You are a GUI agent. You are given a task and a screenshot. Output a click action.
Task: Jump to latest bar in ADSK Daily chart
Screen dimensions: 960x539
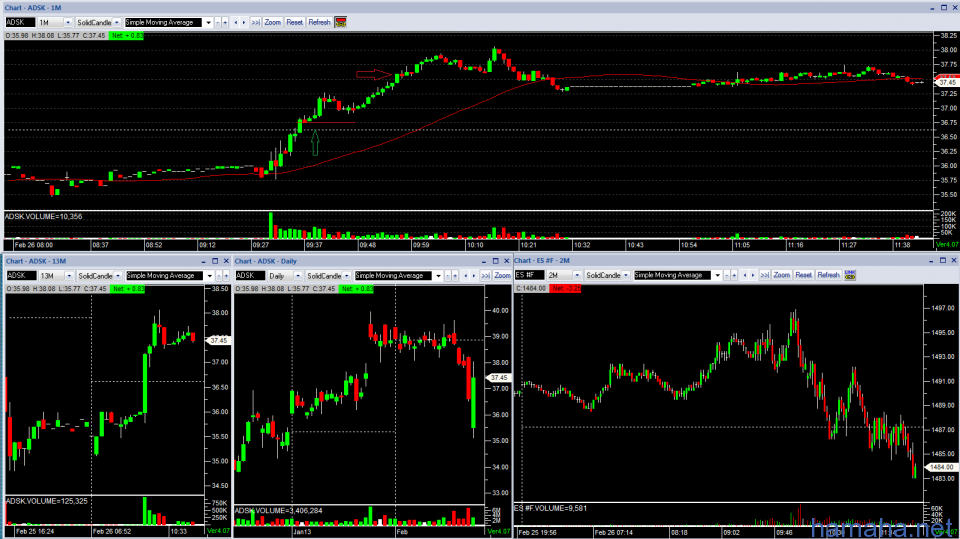pos(486,276)
